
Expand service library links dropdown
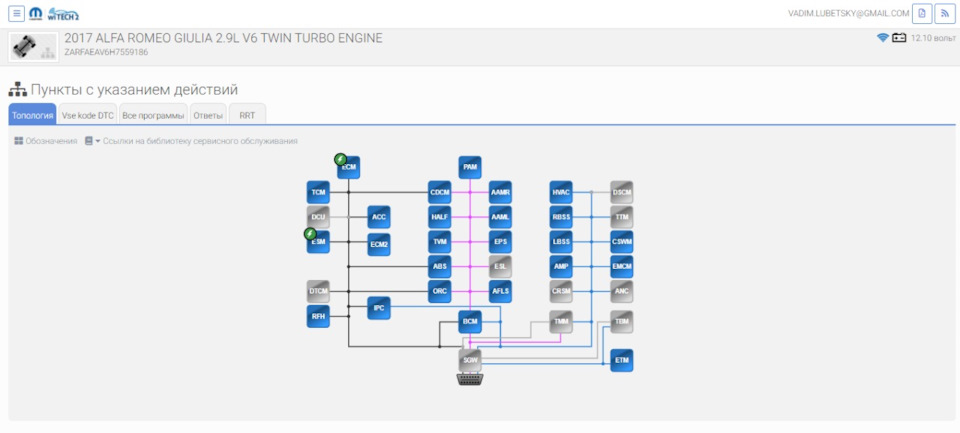pyautogui.click(x=192, y=141)
